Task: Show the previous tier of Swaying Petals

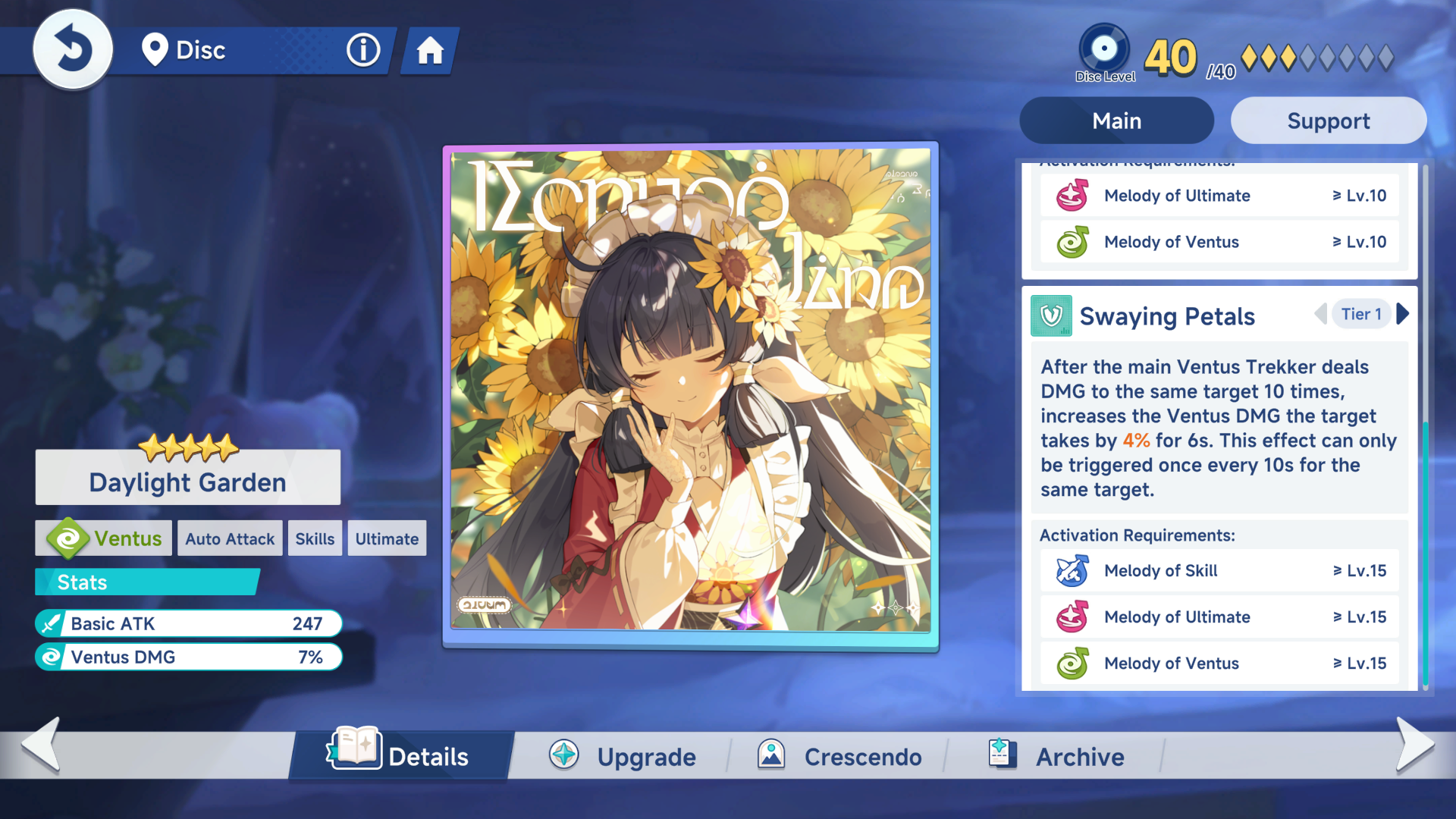Action: click(1320, 314)
